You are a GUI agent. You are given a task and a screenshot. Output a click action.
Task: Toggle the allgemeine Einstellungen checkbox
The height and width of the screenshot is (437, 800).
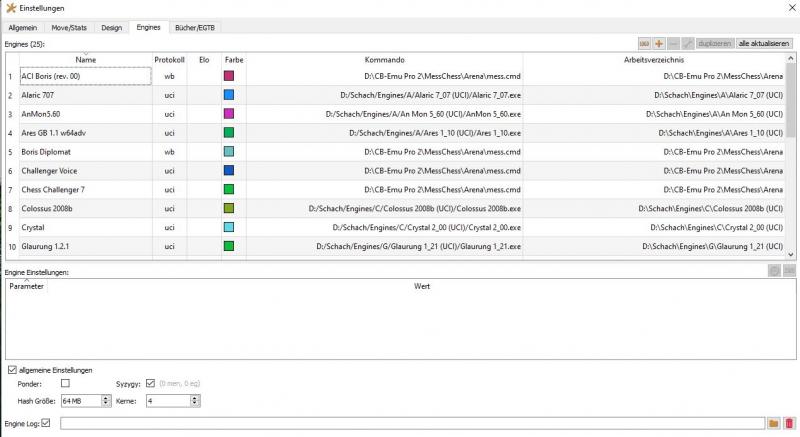click(12, 370)
